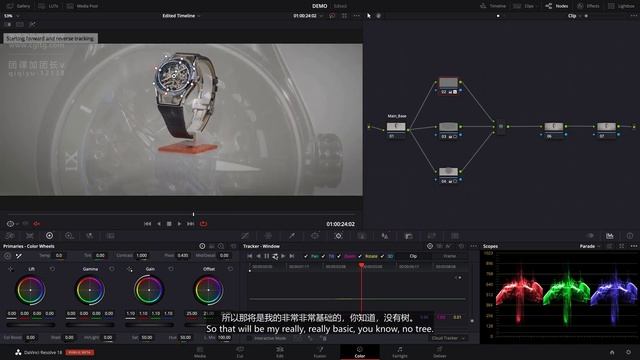The height and width of the screenshot is (360, 640).
Task: Select Clip mode in Tracker
Action: click(x=413, y=256)
